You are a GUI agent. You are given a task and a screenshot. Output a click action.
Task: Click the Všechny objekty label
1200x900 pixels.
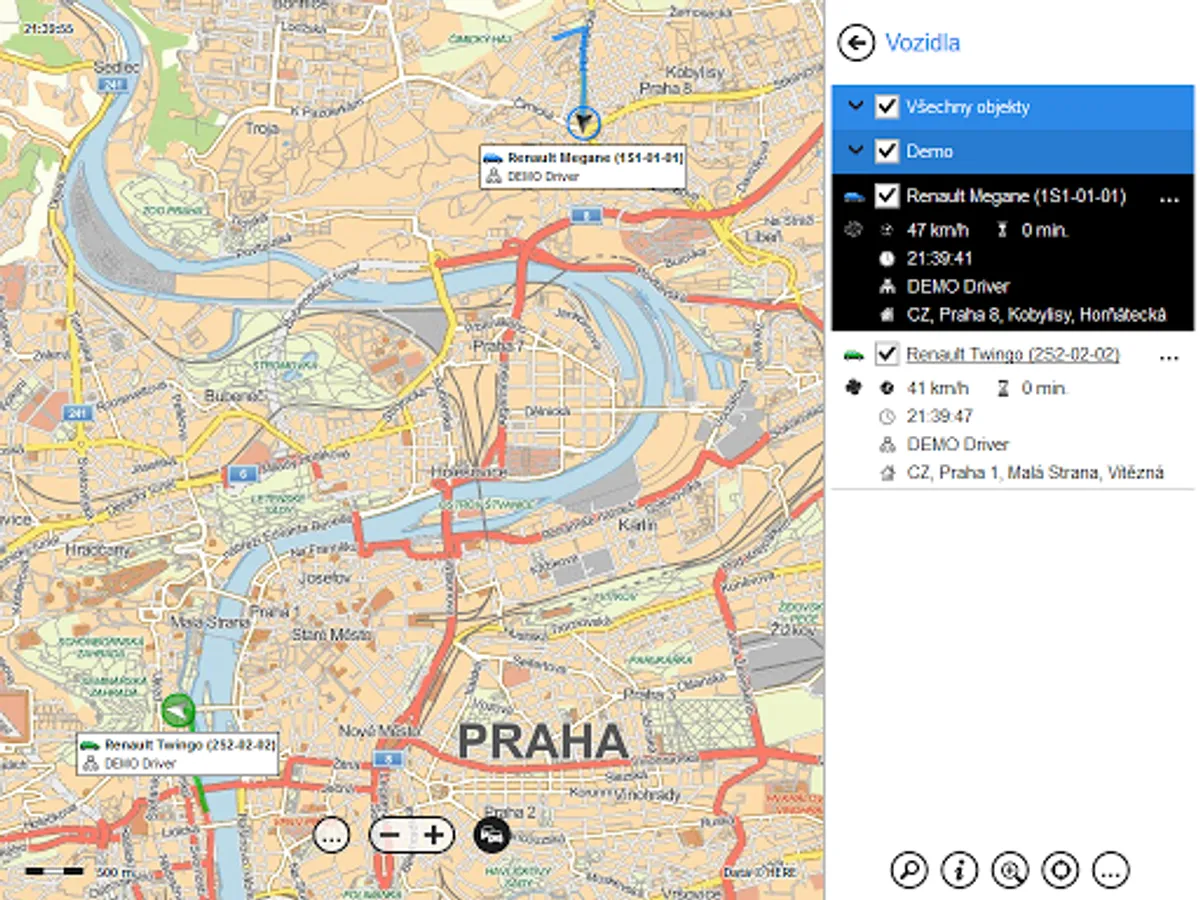click(x=968, y=106)
